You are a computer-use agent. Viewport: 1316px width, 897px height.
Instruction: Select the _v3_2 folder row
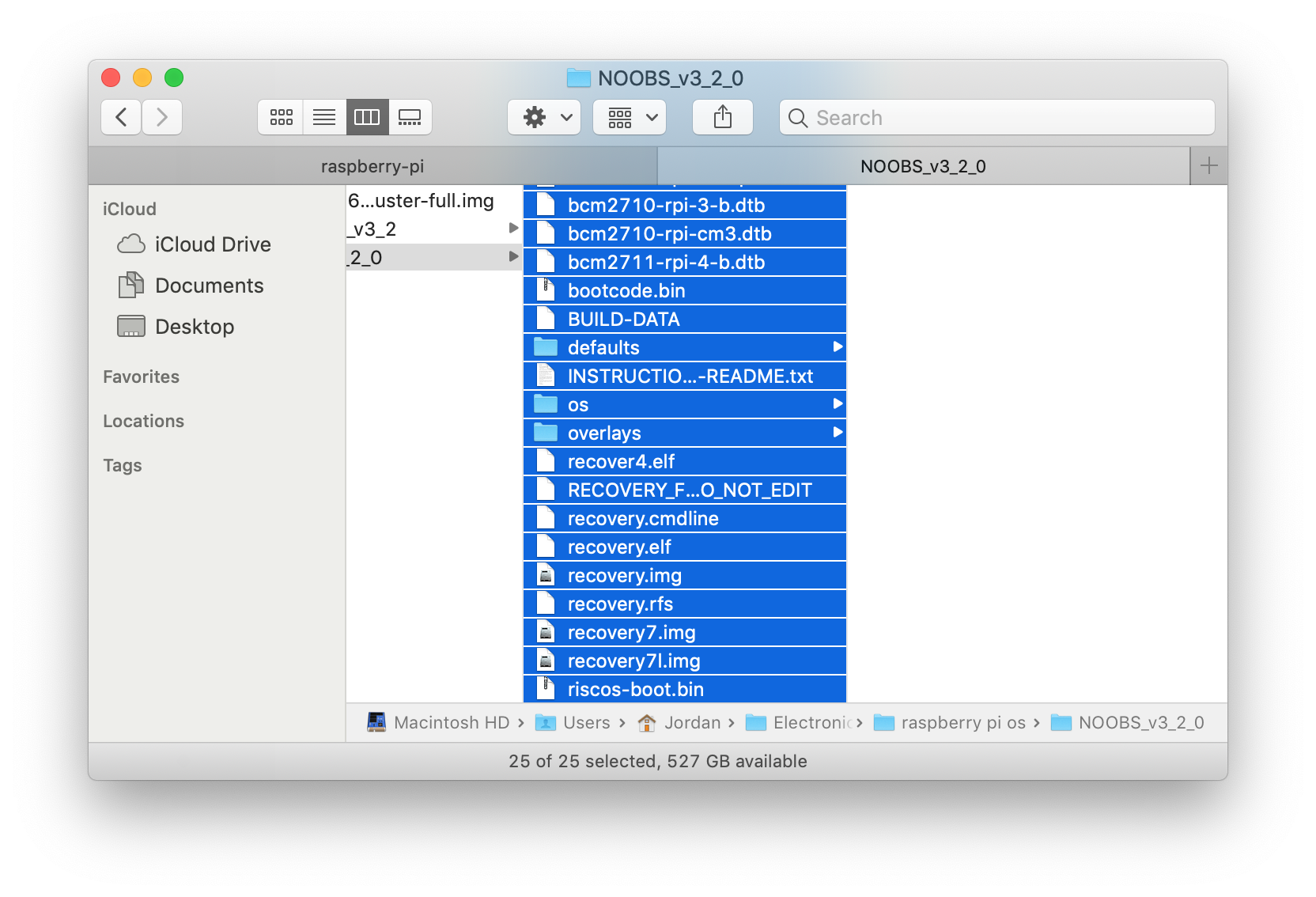click(433, 229)
